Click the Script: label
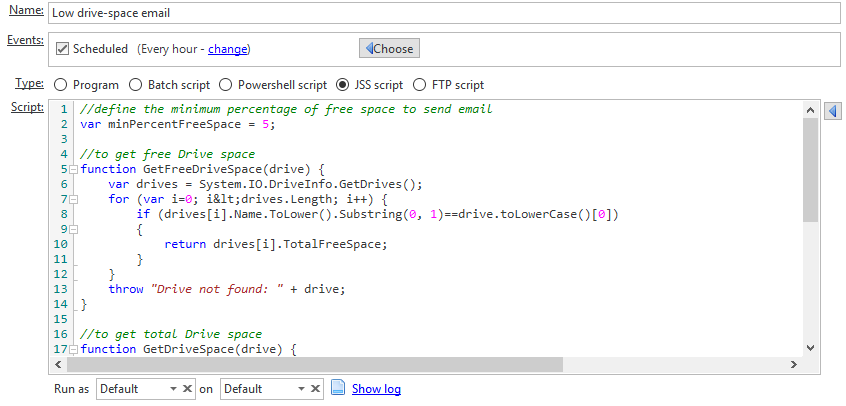The image size is (846, 406). pyautogui.click(x=28, y=107)
